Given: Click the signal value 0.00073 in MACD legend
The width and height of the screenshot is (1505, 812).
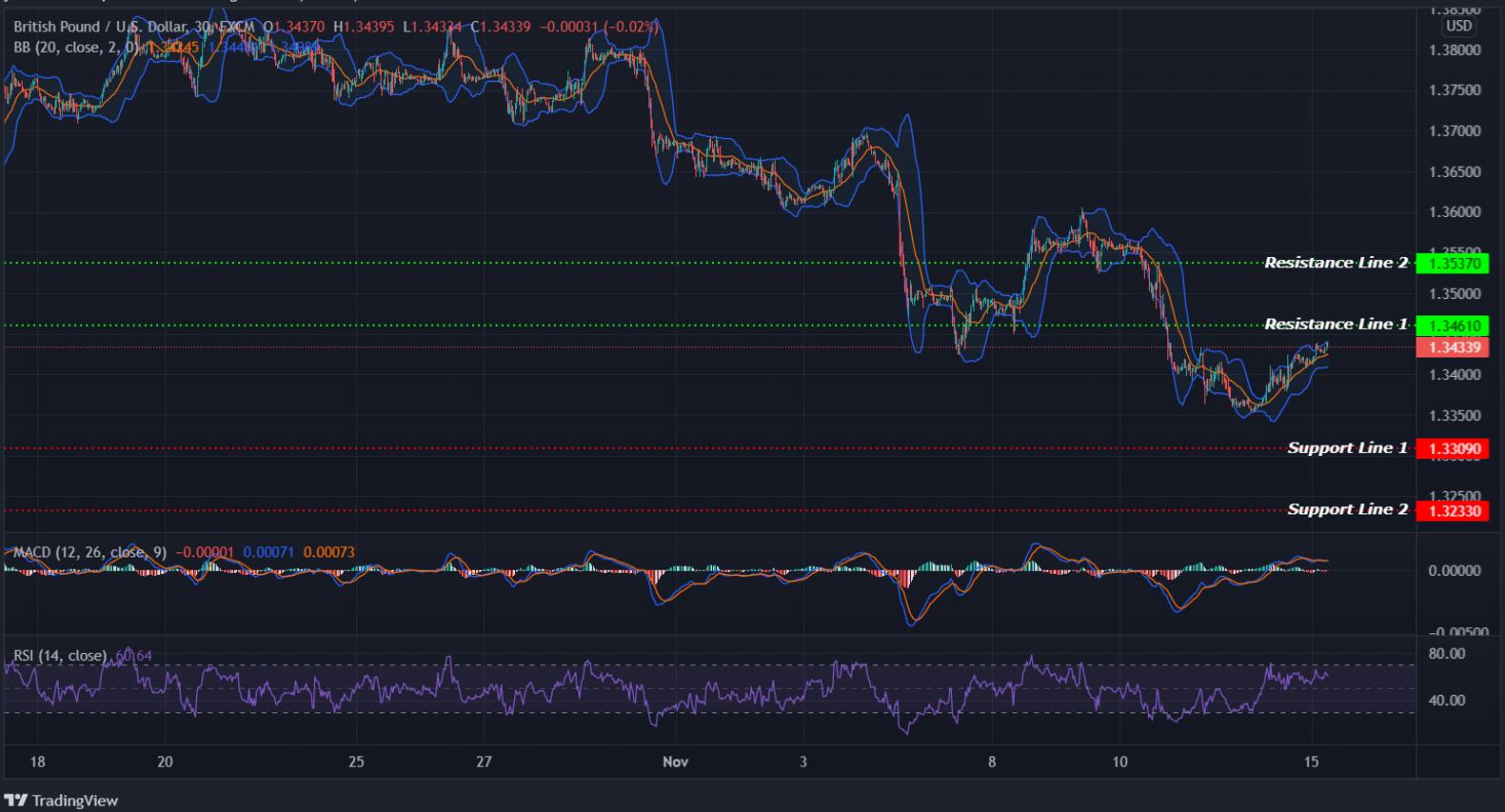Looking at the screenshot, I should click(x=329, y=552).
